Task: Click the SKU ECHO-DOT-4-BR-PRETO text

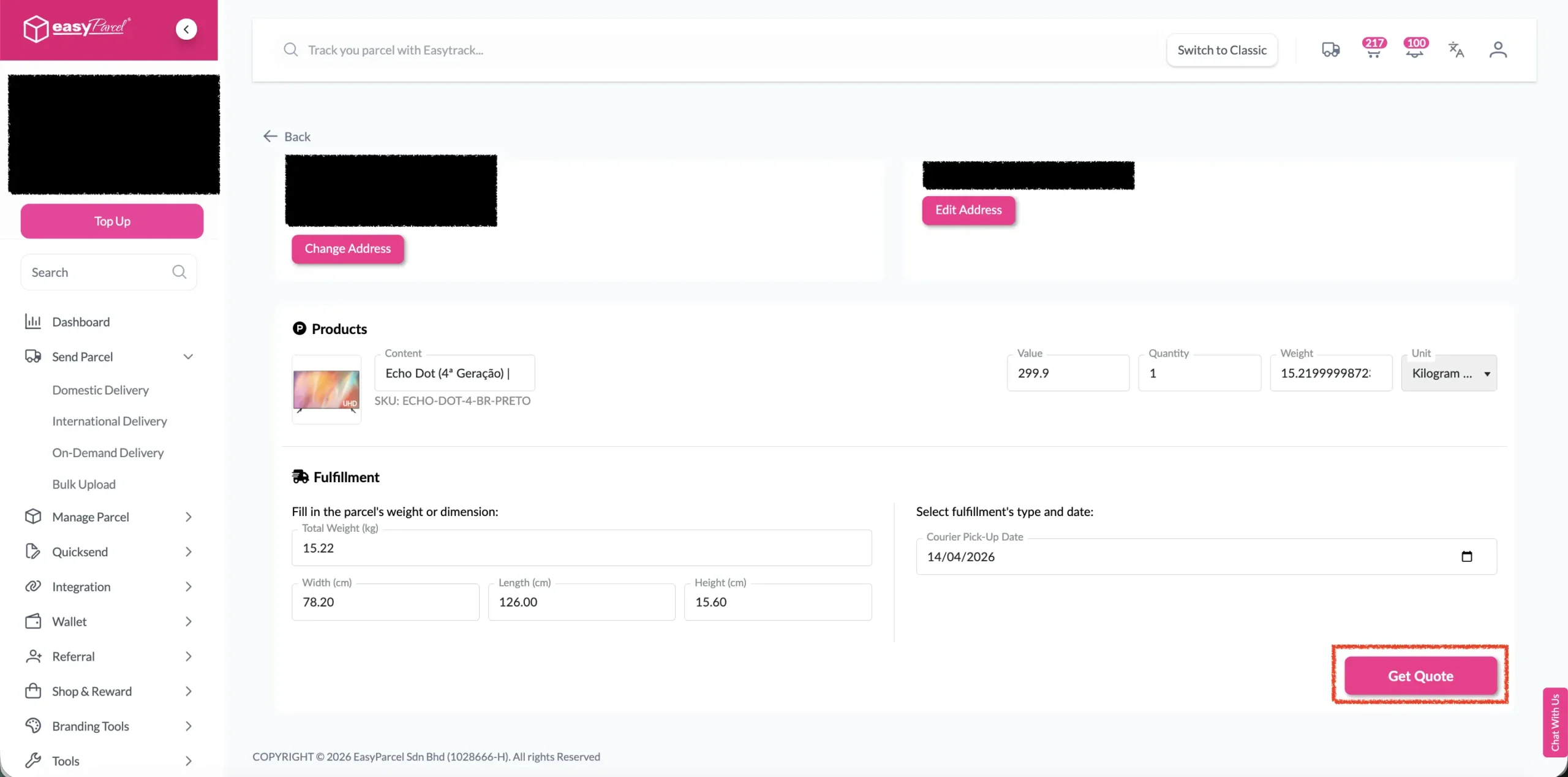Action: pos(453,401)
